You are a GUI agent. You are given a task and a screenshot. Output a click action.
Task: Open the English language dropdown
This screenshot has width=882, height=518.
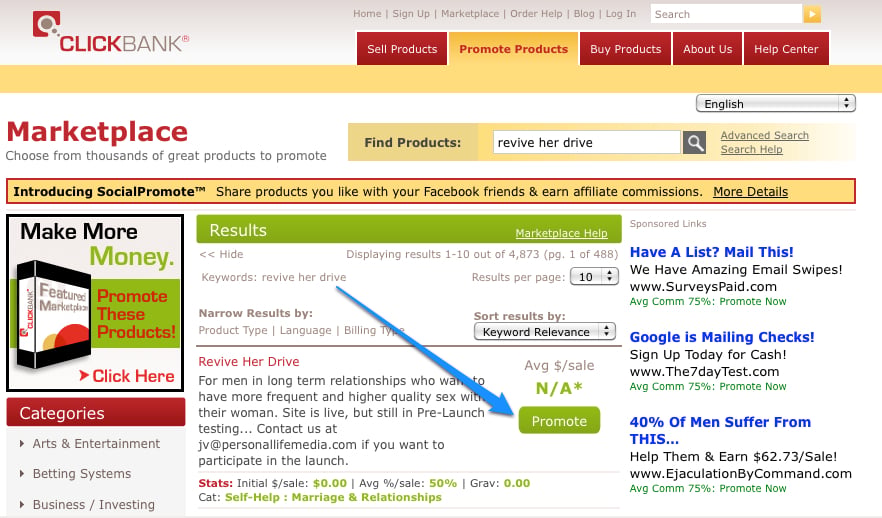tap(776, 104)
